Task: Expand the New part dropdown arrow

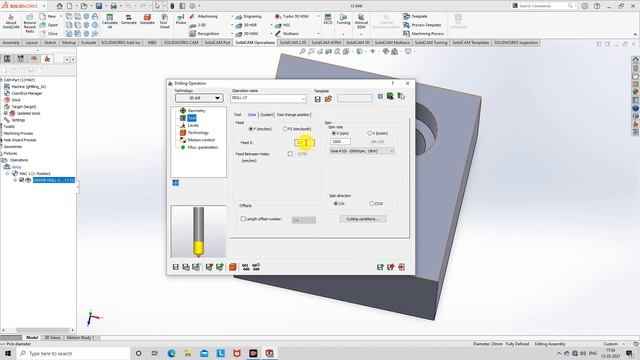Action: point(61,16)
